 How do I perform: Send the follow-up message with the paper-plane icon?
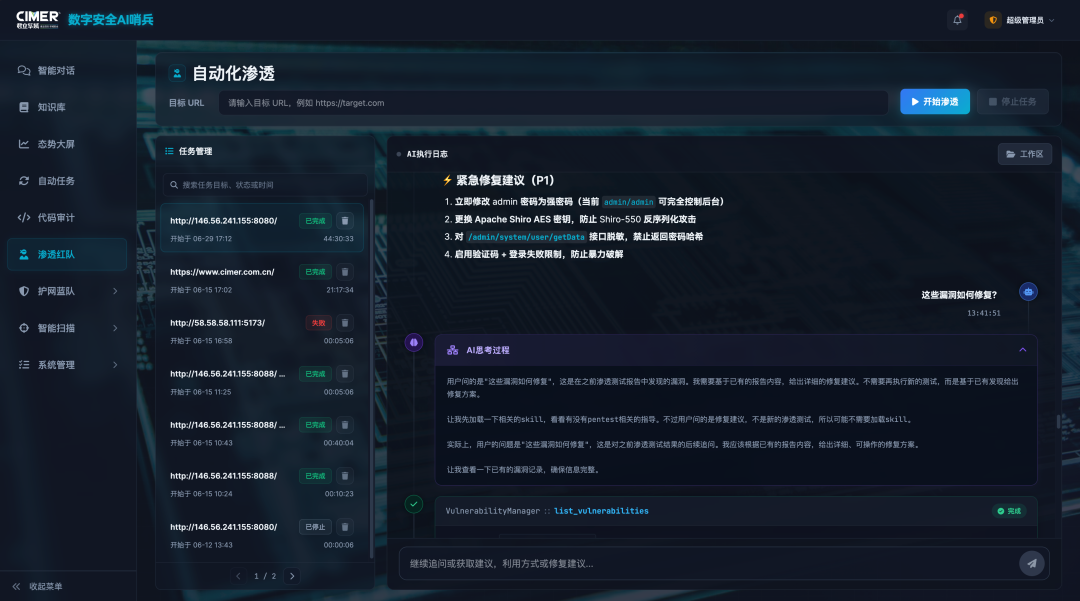point(1031,563)
